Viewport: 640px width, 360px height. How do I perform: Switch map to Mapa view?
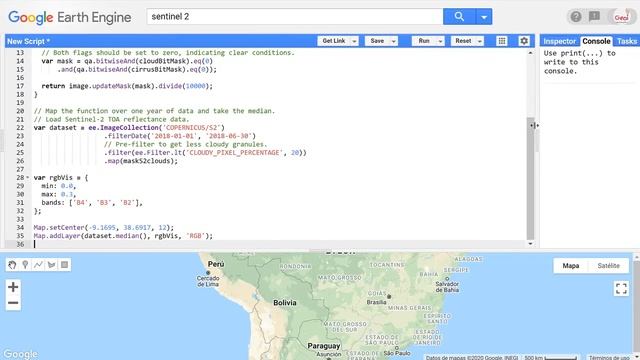tap(571, 266)
